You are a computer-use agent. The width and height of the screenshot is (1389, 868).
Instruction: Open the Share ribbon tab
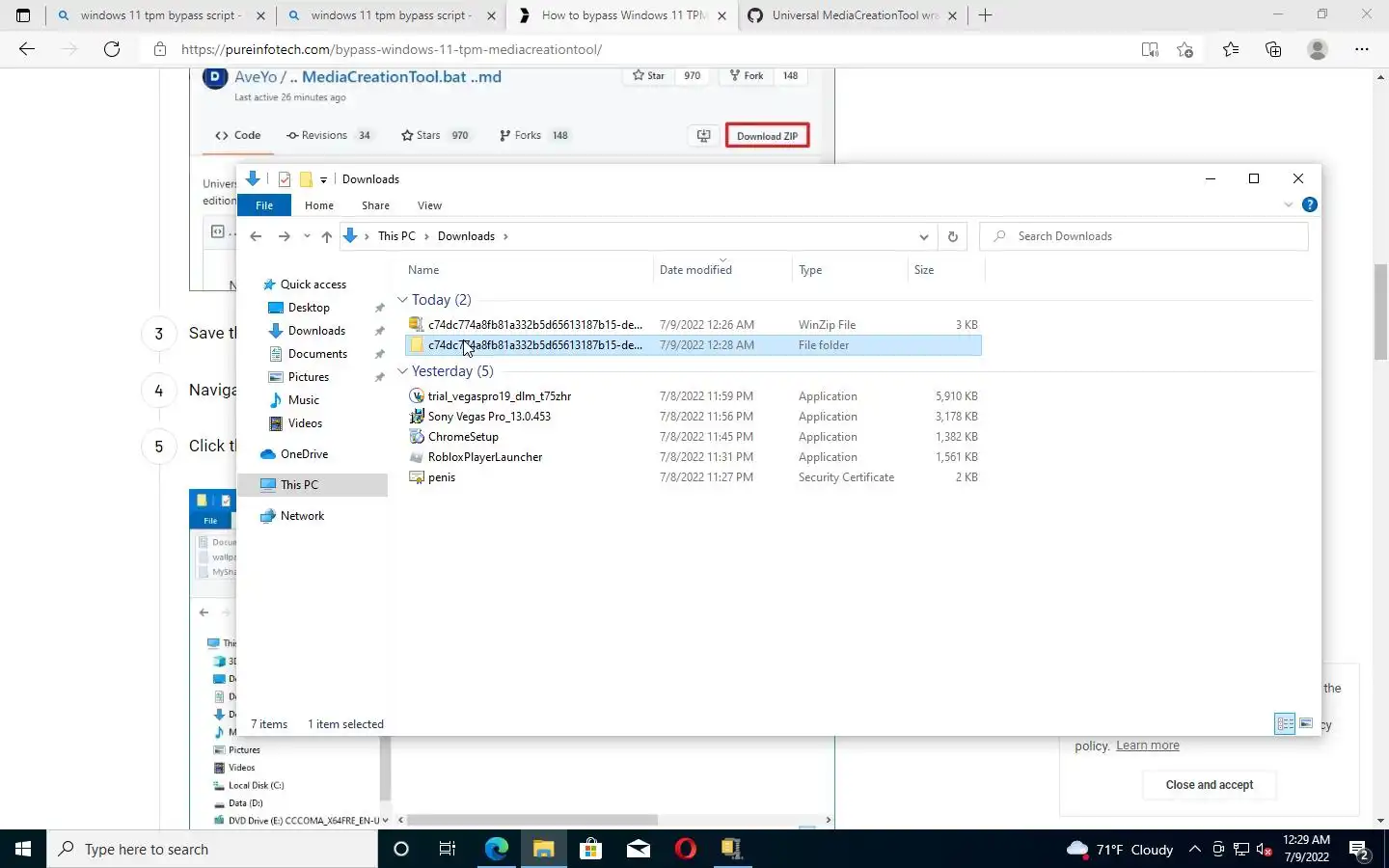[x=375, y=205]
